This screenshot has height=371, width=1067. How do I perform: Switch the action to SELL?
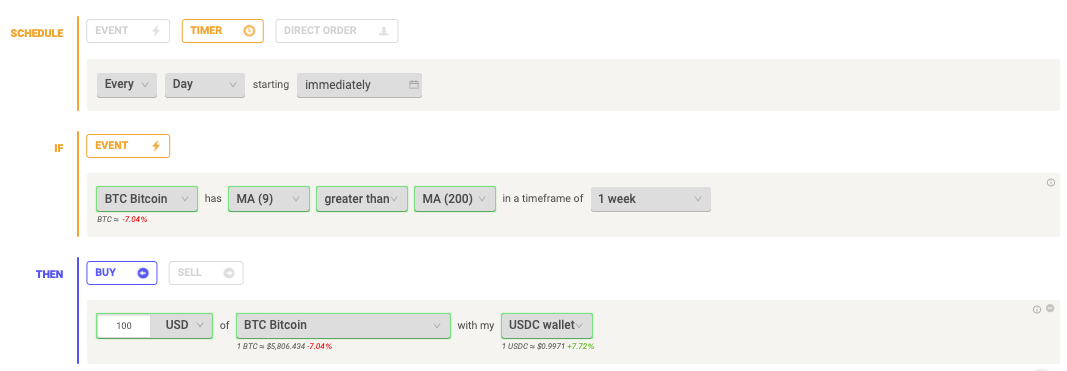[206, 273]
